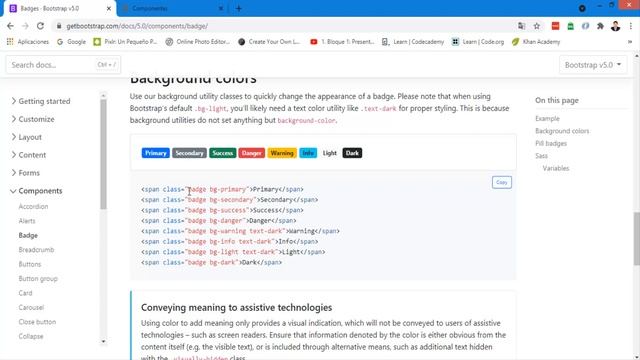Click the blue Primary badge
Screen dimensions: 640x360
(156, 153)
